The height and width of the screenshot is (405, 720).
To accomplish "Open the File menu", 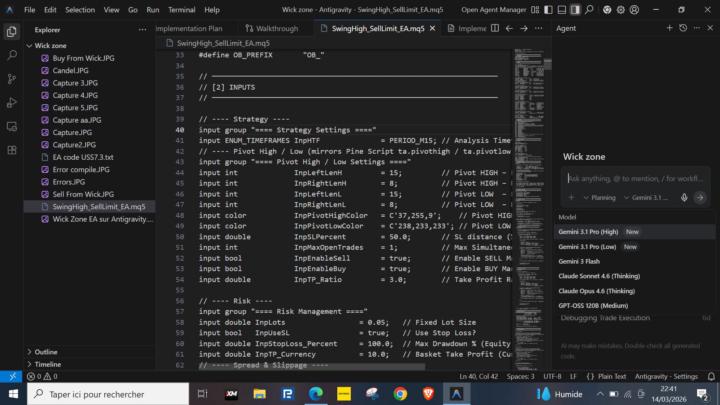I will [x=29, y=10].
